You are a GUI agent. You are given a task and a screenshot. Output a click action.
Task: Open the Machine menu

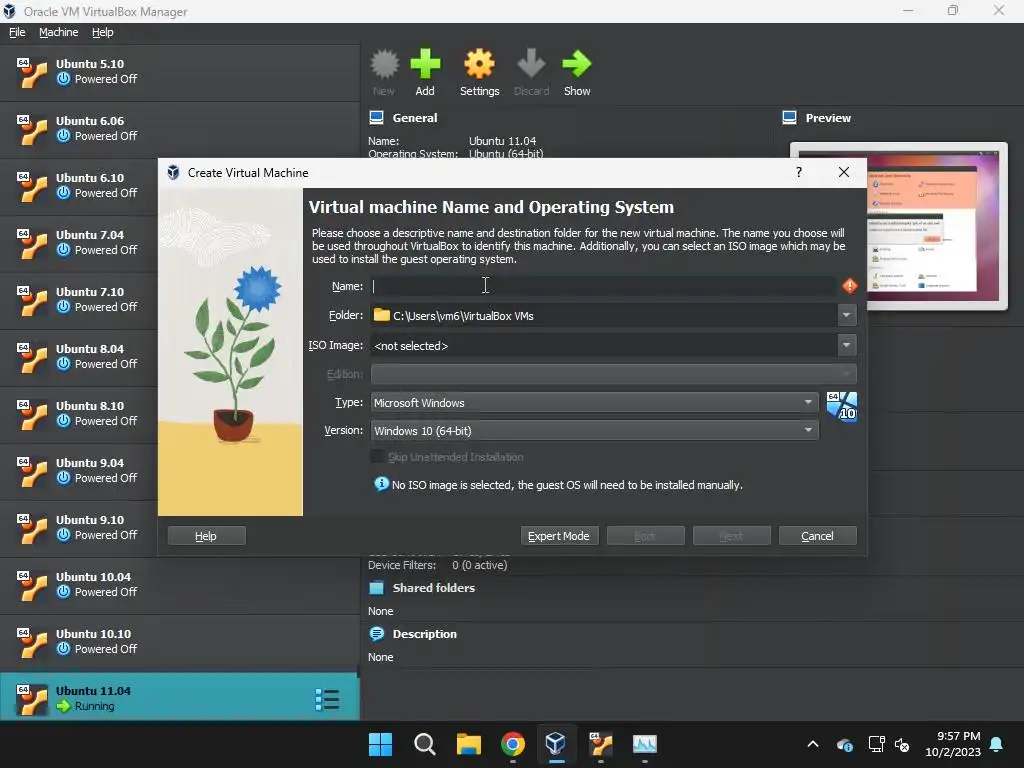tap(59, 32)
